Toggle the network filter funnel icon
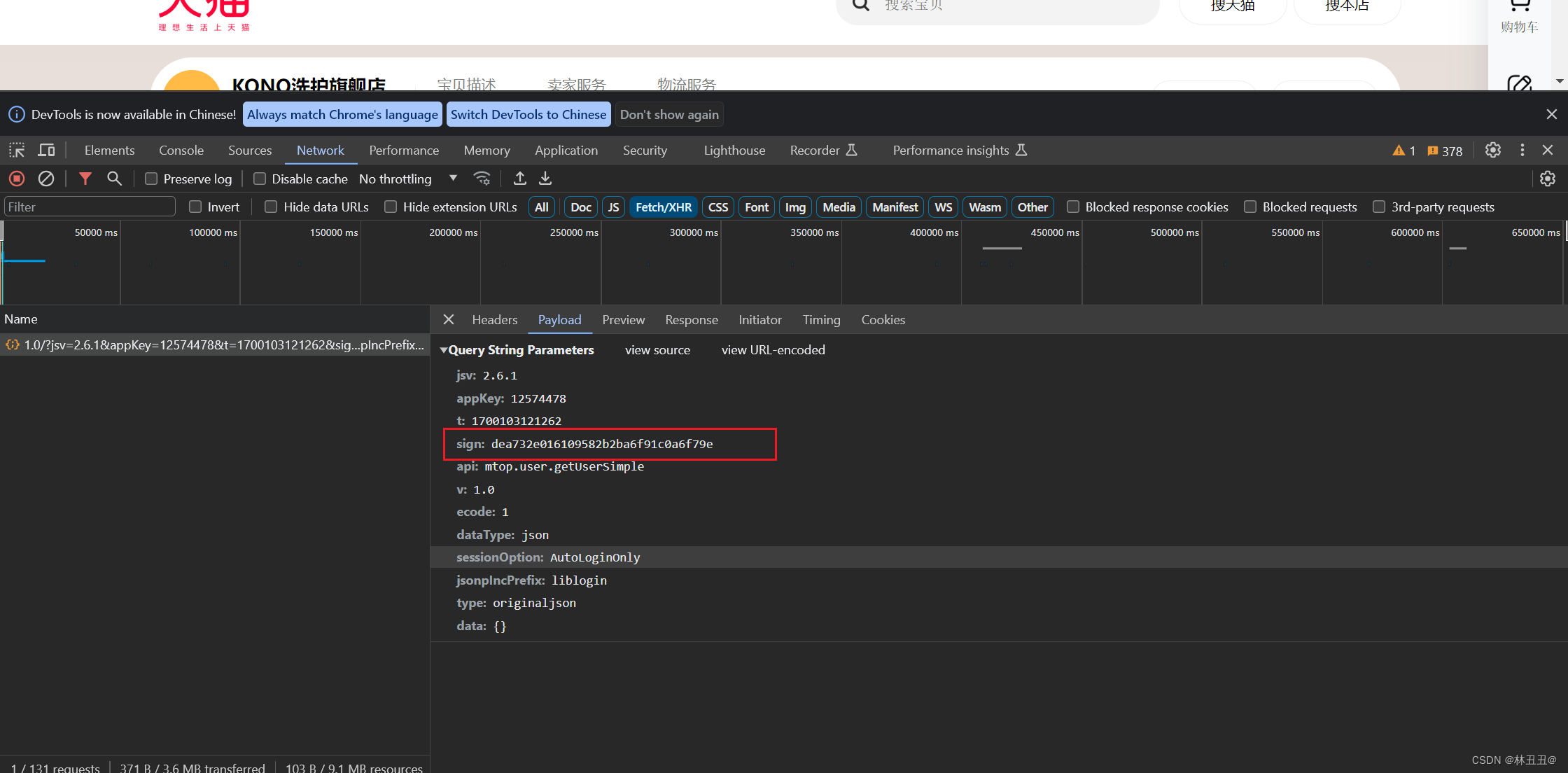Image resolution: width=1568 pixels, height=773 pixels. tap(85, 179)
